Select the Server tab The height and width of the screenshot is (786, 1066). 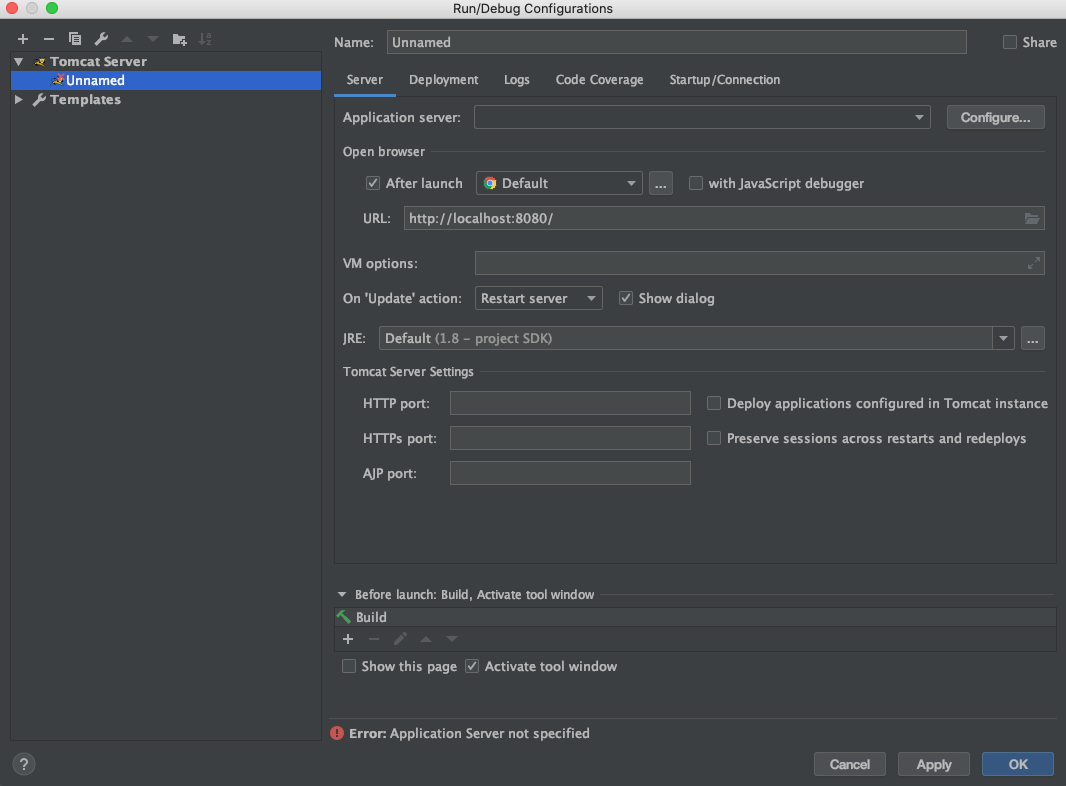point(364,80)
